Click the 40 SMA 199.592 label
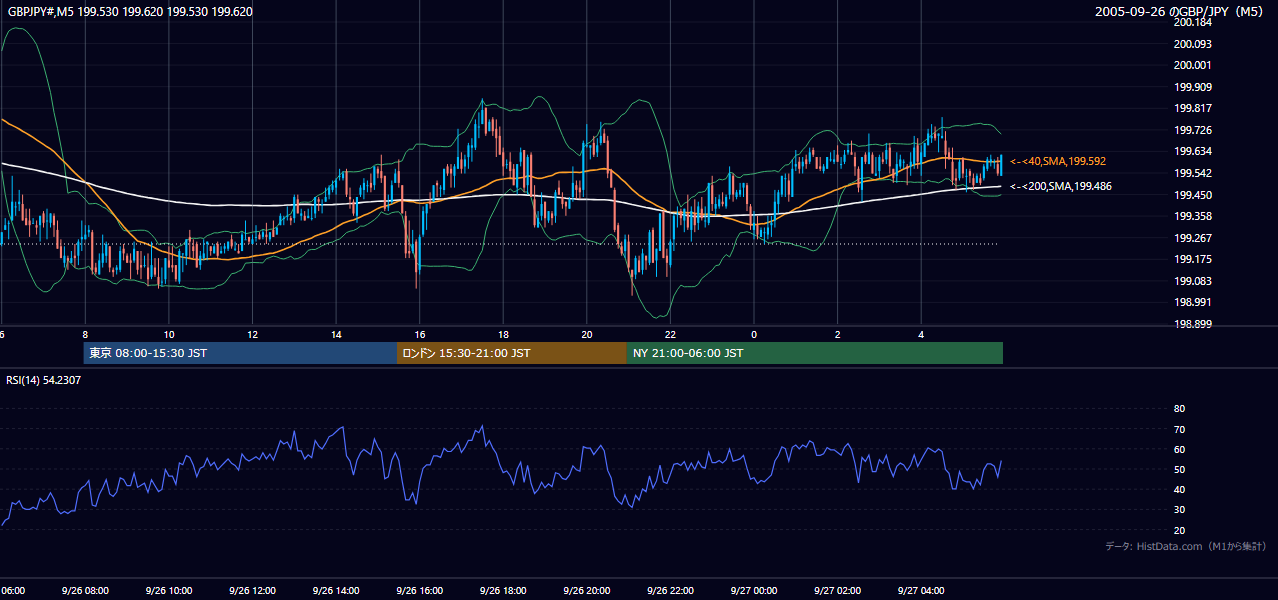This screenshot has width=1278, height=600. 1058,161
